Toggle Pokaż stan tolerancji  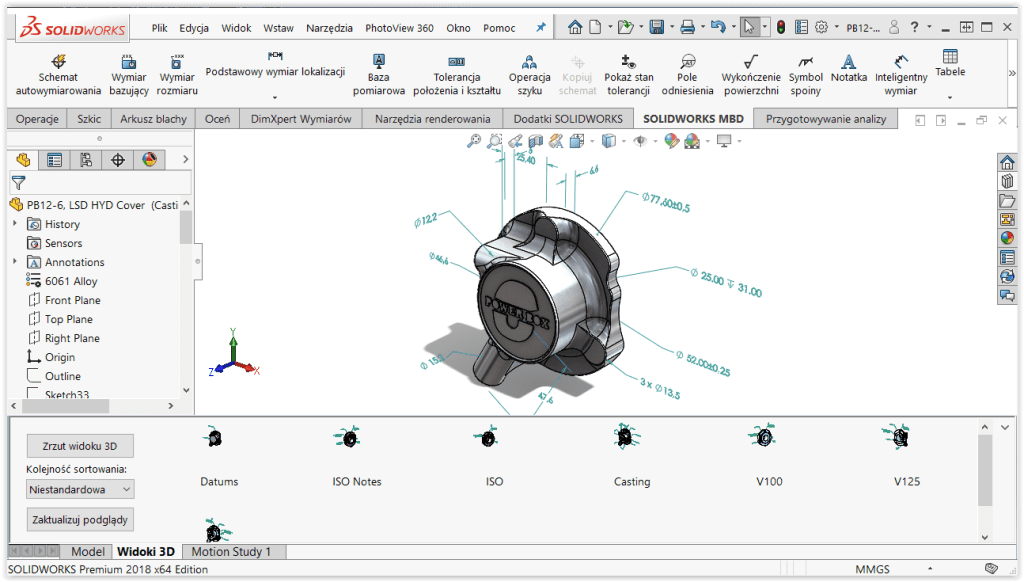(x=628, y=75)
